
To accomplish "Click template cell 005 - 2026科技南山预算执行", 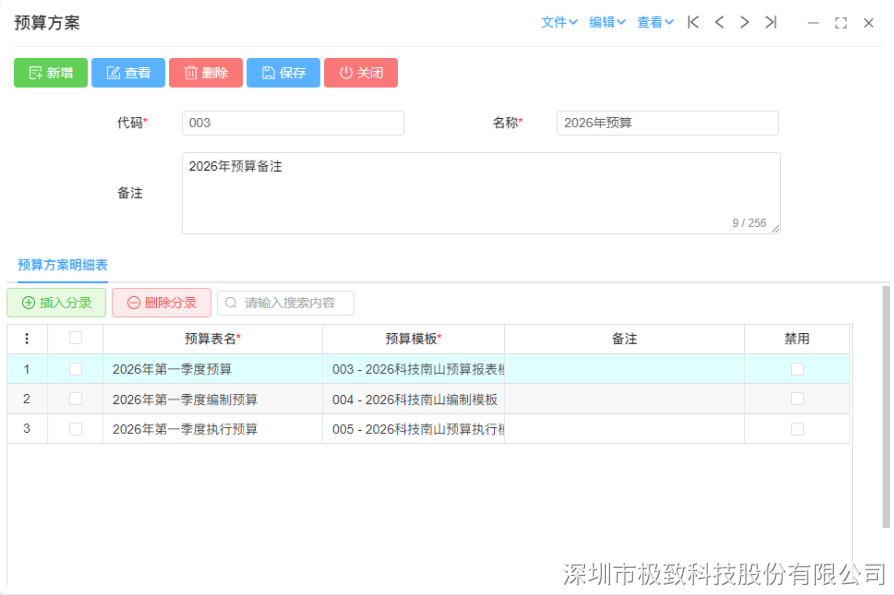I will pyautogui.click(x=413, y=429).
